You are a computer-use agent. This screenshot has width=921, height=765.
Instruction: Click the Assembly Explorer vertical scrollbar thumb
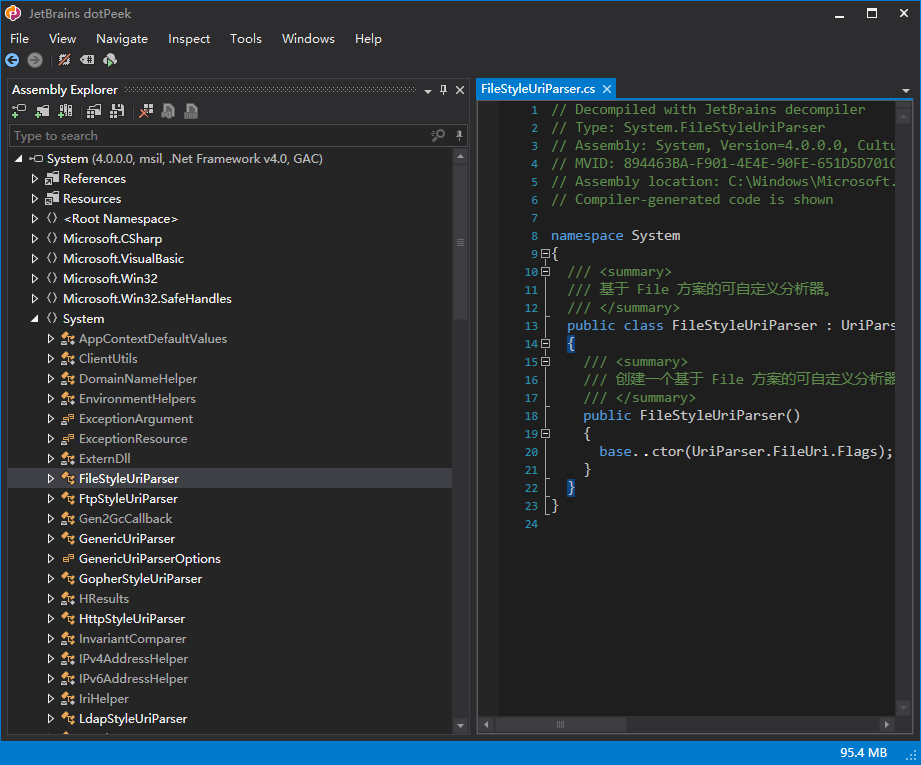pyautogui.click(x=460, y=242)
